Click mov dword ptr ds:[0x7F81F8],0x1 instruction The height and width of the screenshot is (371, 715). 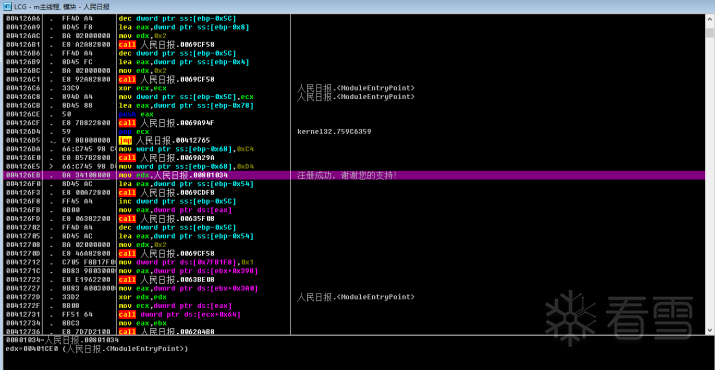pyautogui.click(x=186, y=263)
